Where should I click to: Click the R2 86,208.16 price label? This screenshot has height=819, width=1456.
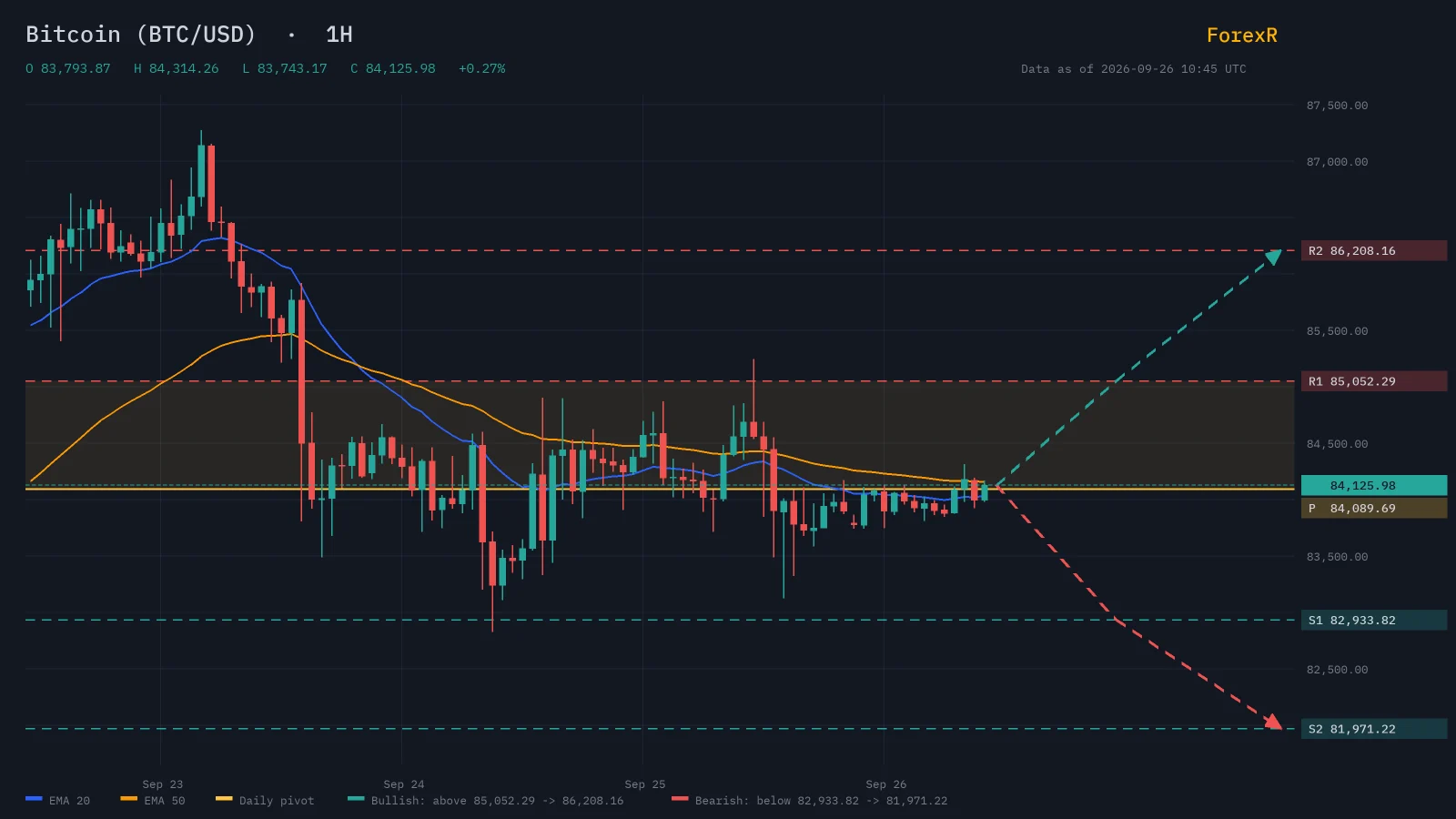(x=1374, y=250)
